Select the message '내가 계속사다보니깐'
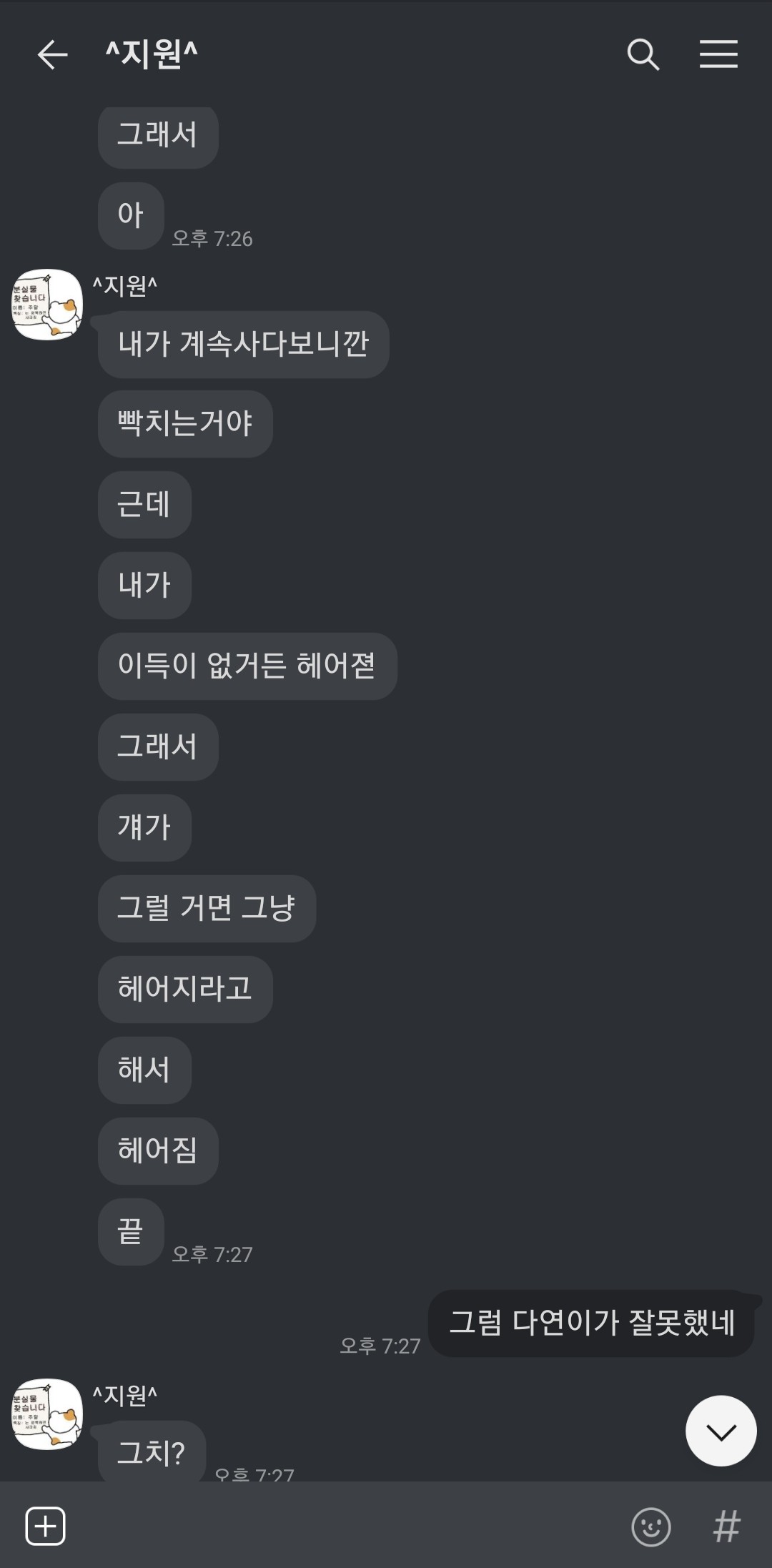 tap(243, 345)
